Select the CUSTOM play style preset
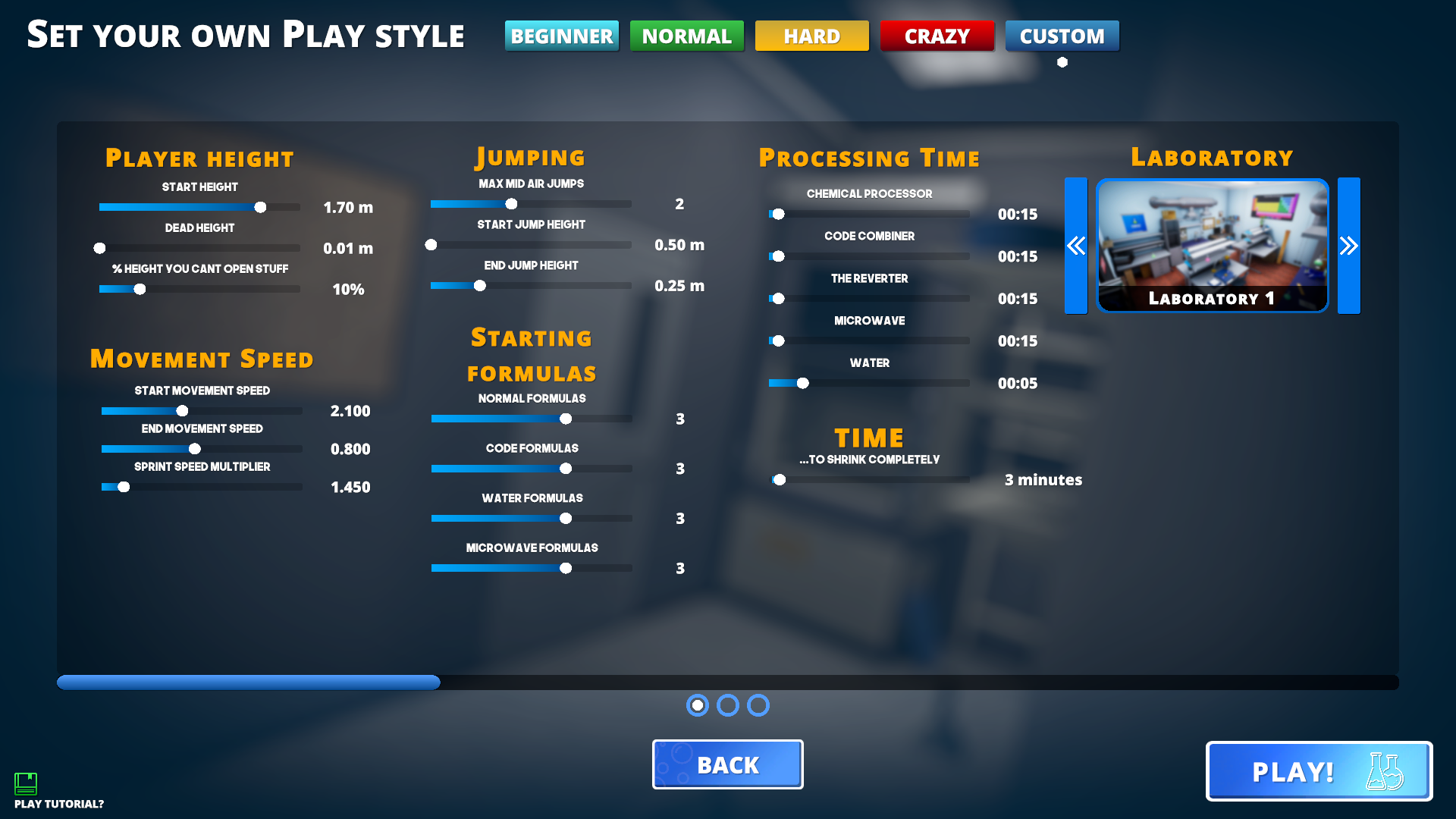The image size is (1456, 819). [1062, 35]
